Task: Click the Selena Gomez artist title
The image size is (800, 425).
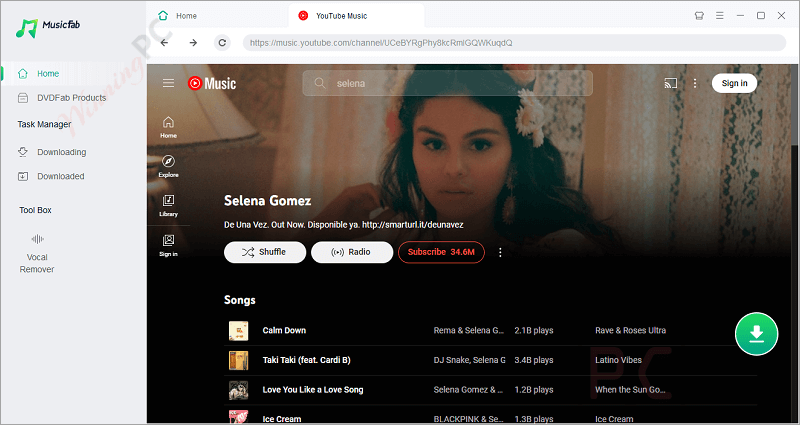Action: (267, 201)
